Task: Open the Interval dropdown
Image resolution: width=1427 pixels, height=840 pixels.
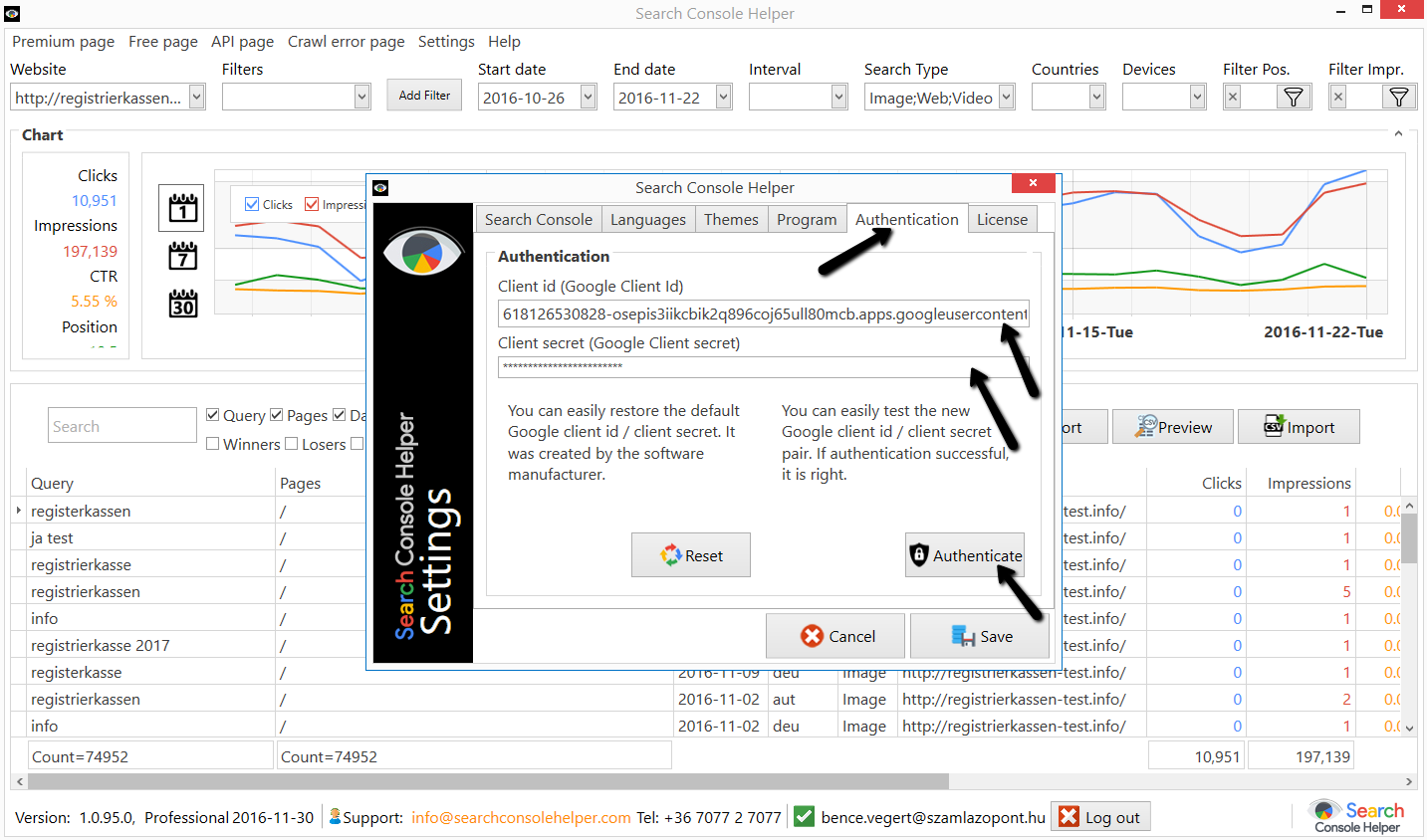Action: coord(839,97)
